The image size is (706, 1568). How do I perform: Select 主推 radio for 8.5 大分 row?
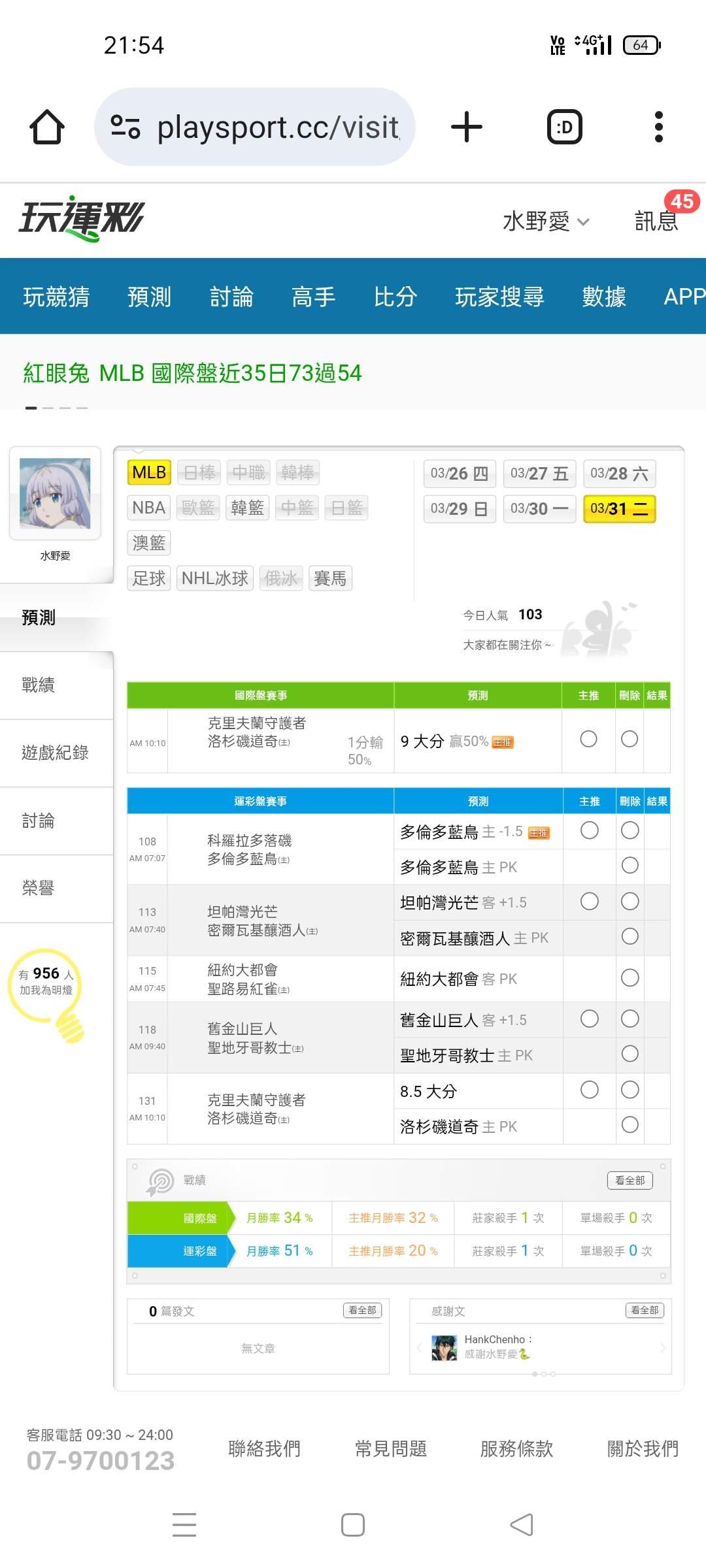coord(589,1090)
